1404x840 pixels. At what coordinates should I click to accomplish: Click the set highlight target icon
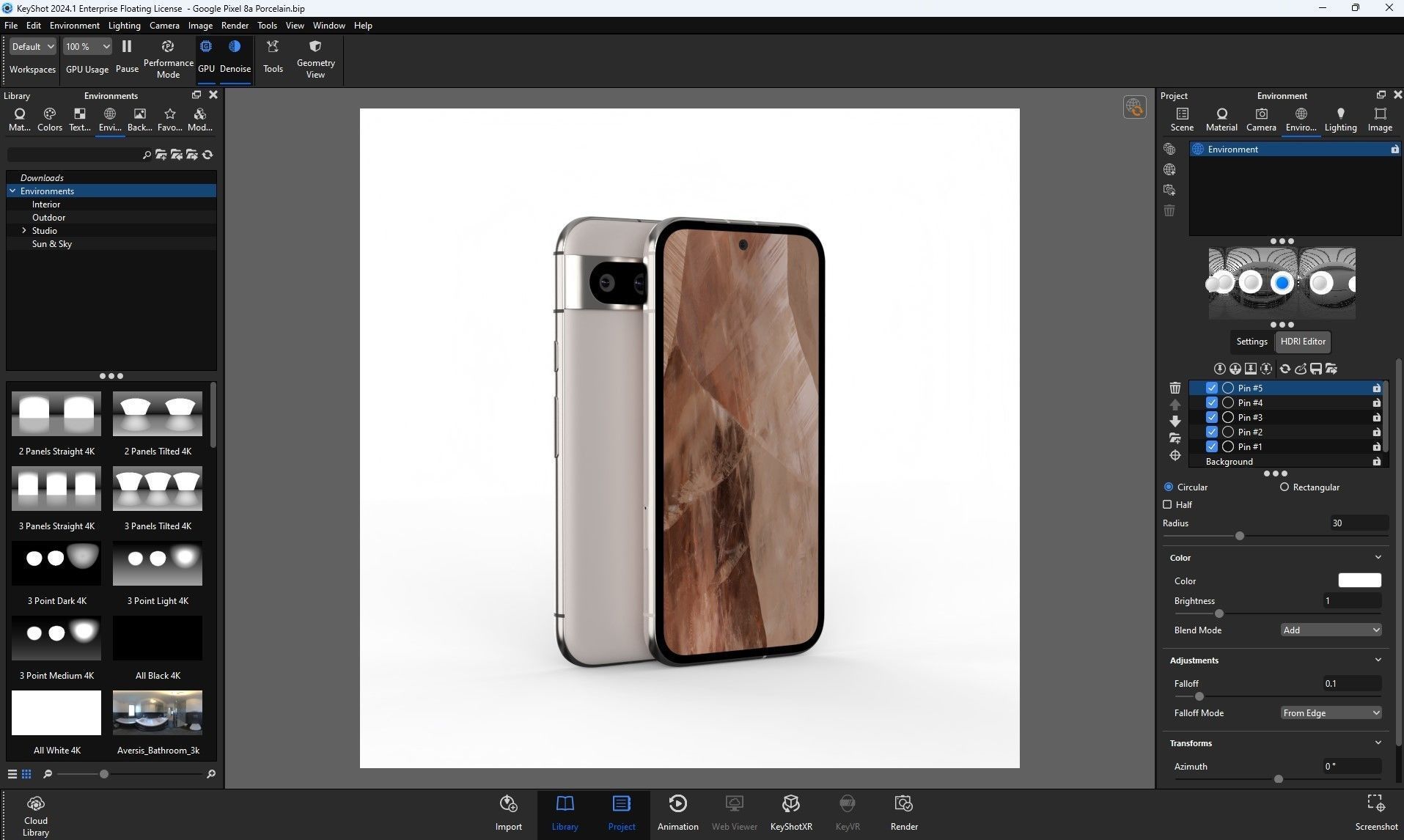(x=1175, y=455)
